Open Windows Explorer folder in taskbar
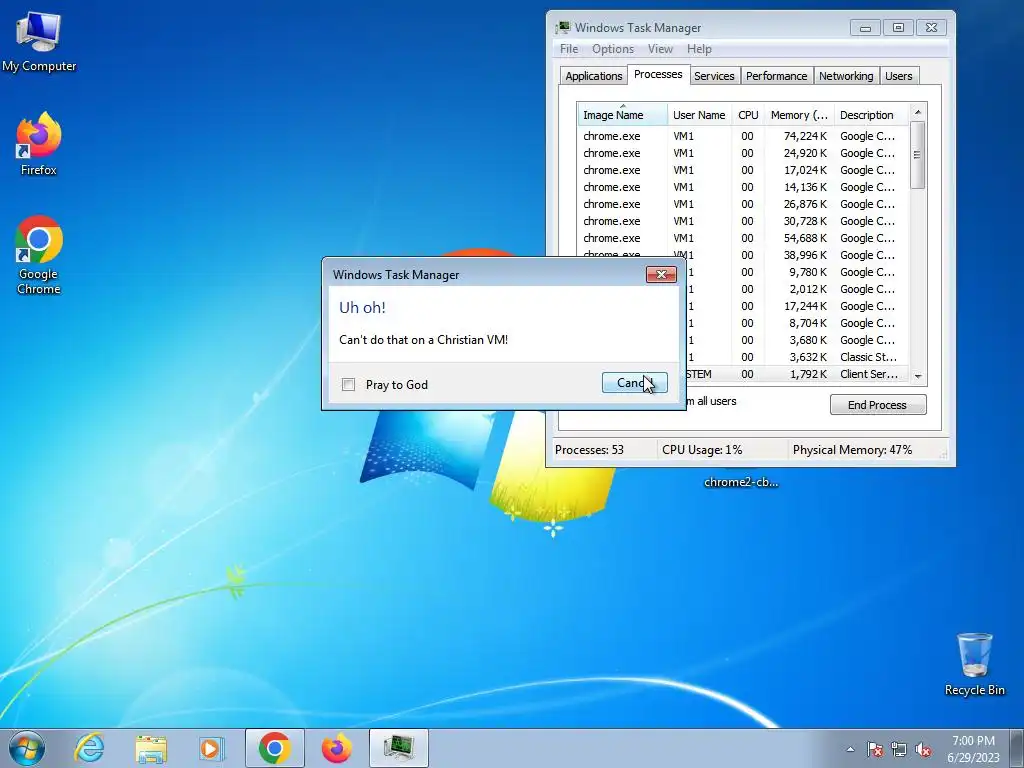The image size is (1024, 768). click(x=151, y=748)
